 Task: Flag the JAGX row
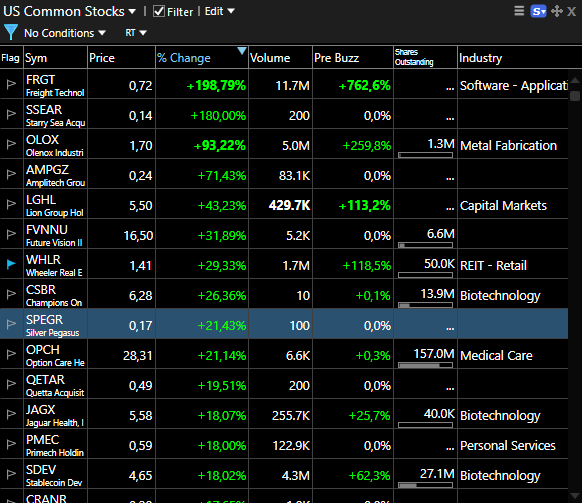coord(11,414)
